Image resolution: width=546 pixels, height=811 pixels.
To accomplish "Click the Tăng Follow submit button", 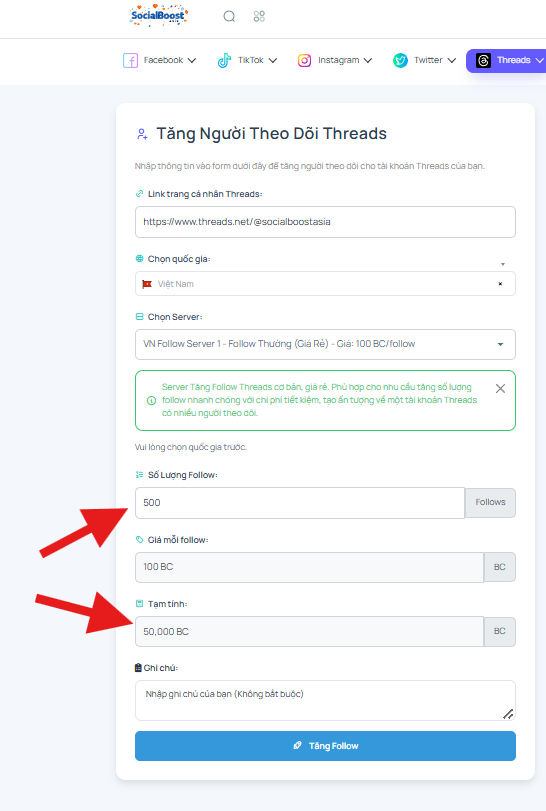I will (325, 746).
